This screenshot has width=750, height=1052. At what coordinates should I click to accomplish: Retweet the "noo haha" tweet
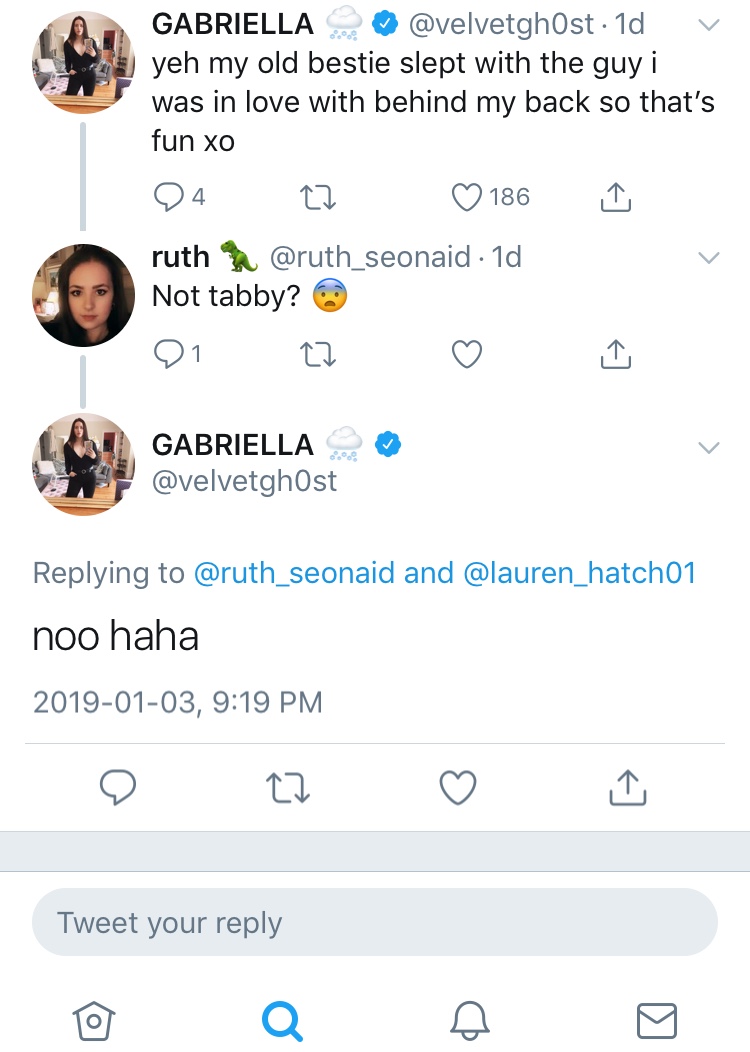click(x=288, y=788)
